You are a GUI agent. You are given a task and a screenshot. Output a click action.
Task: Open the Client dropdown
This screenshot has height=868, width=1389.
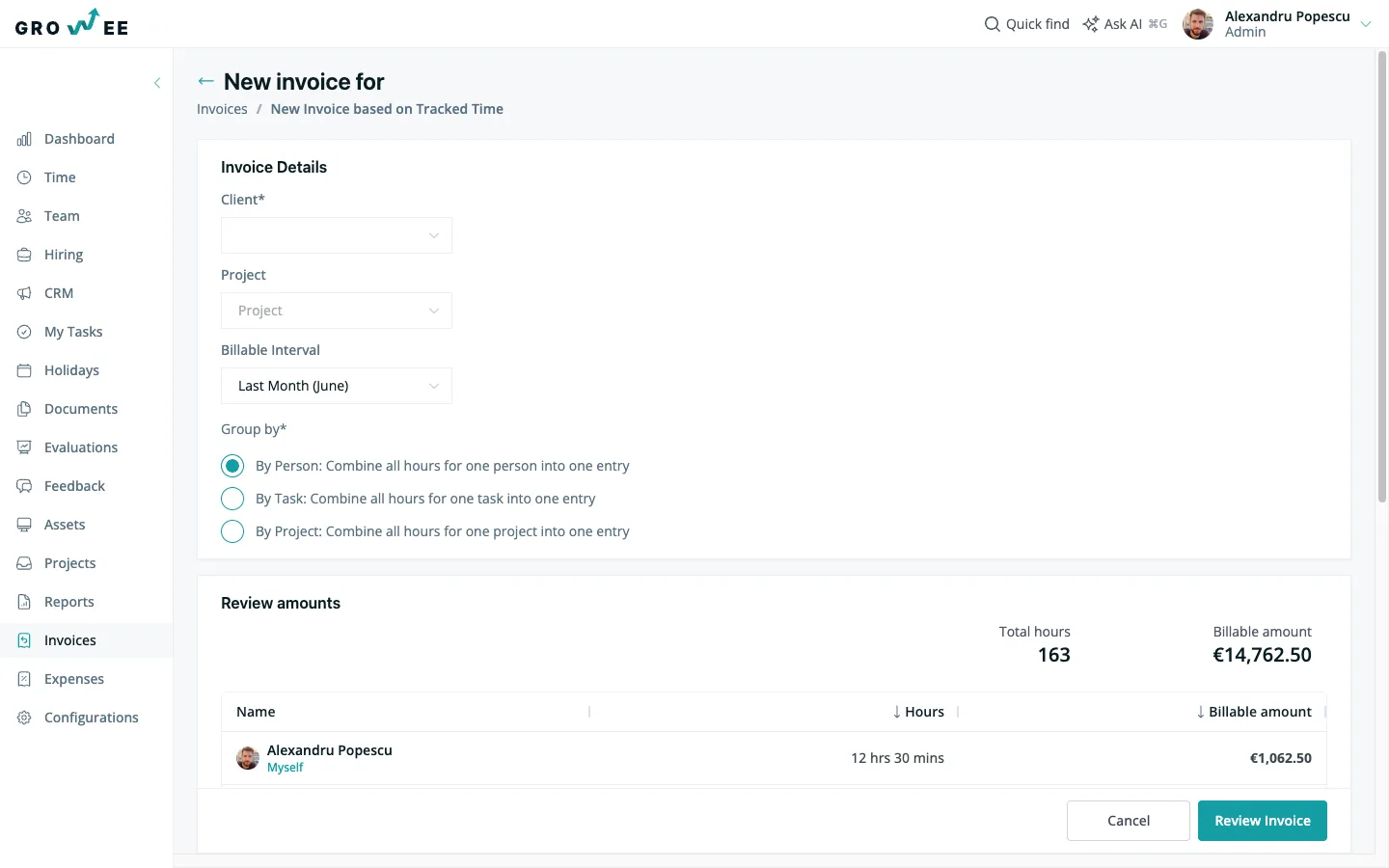337,235
